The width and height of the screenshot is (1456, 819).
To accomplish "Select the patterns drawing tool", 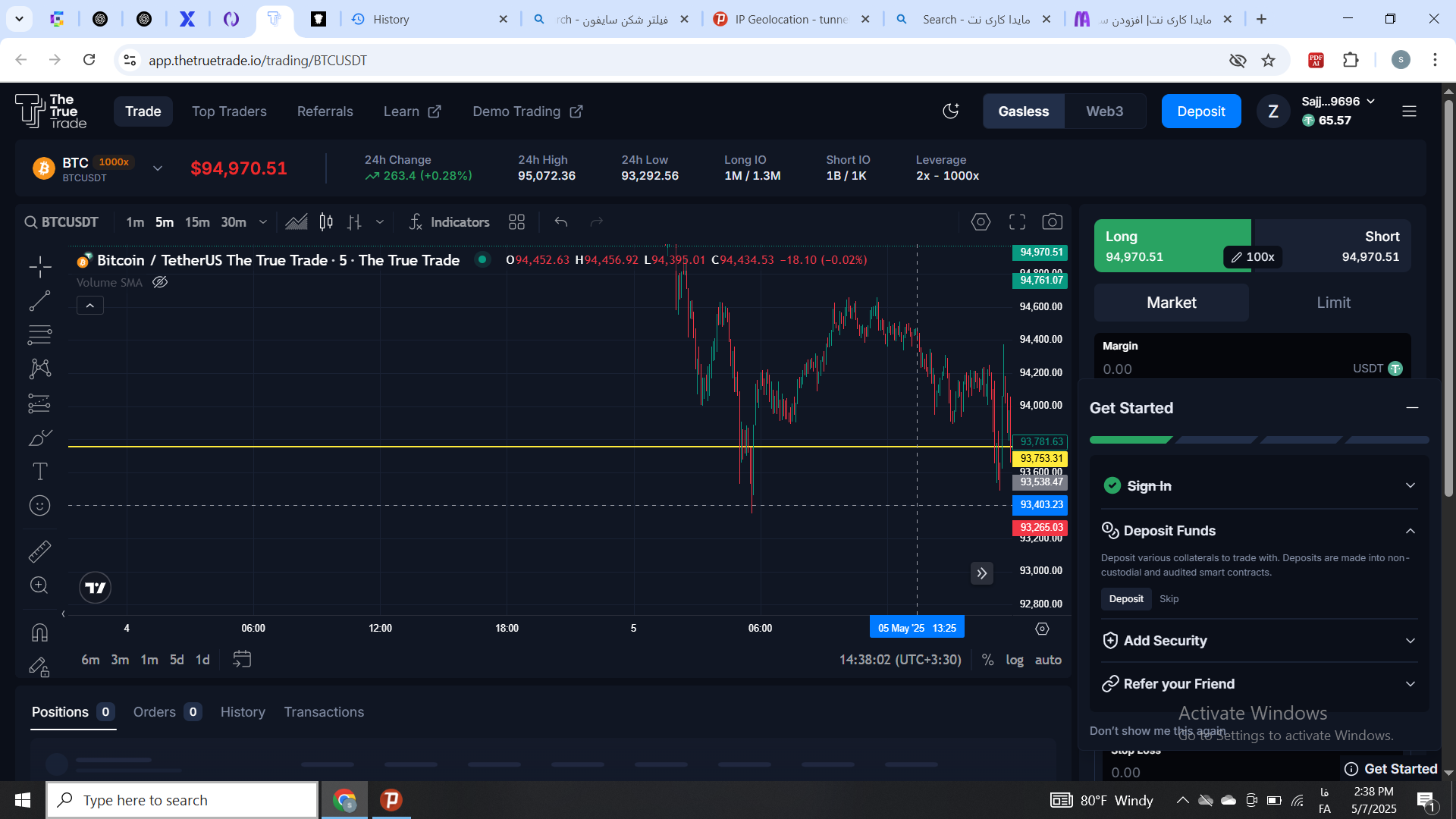I will coord(40,369).
